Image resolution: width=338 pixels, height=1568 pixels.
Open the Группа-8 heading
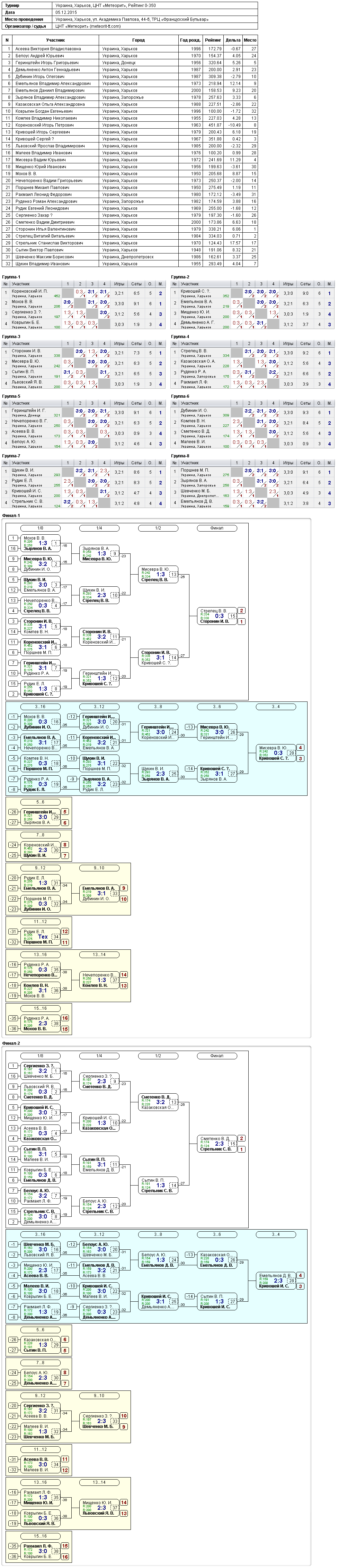pyautogui.click(x=180, y=456)
